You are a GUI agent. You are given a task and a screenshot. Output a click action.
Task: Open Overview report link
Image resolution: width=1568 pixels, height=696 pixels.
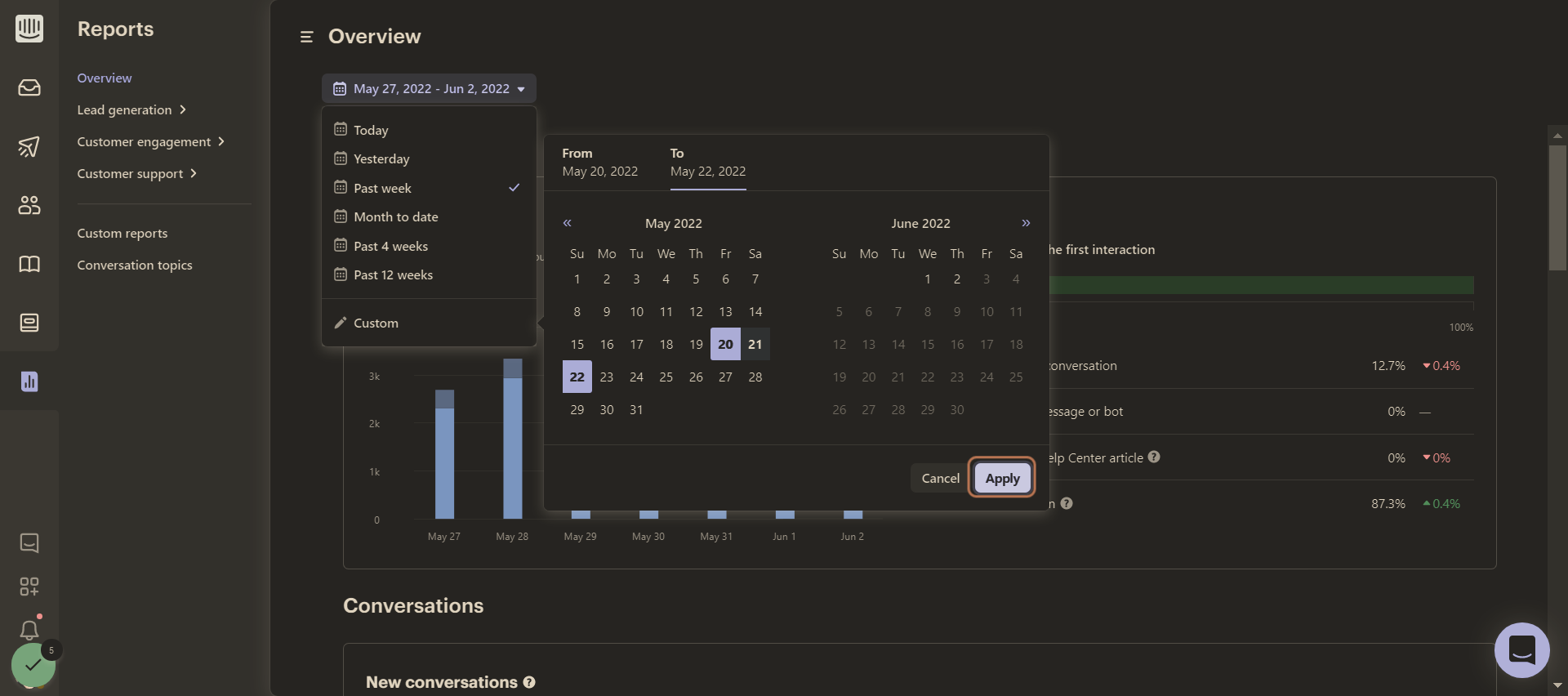coord(105,78)
